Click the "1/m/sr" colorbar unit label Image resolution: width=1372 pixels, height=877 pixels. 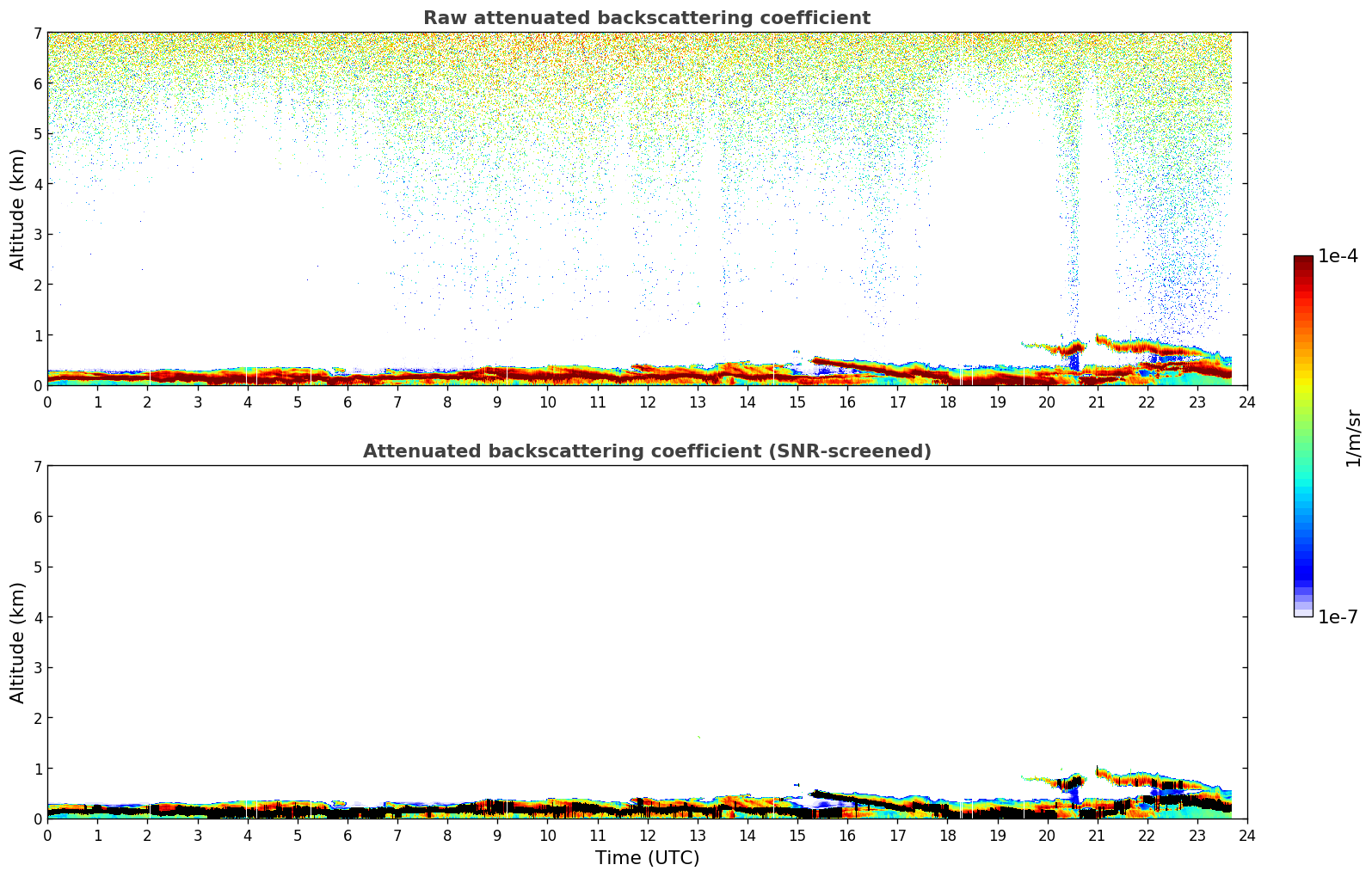[x=1353, y=437]
